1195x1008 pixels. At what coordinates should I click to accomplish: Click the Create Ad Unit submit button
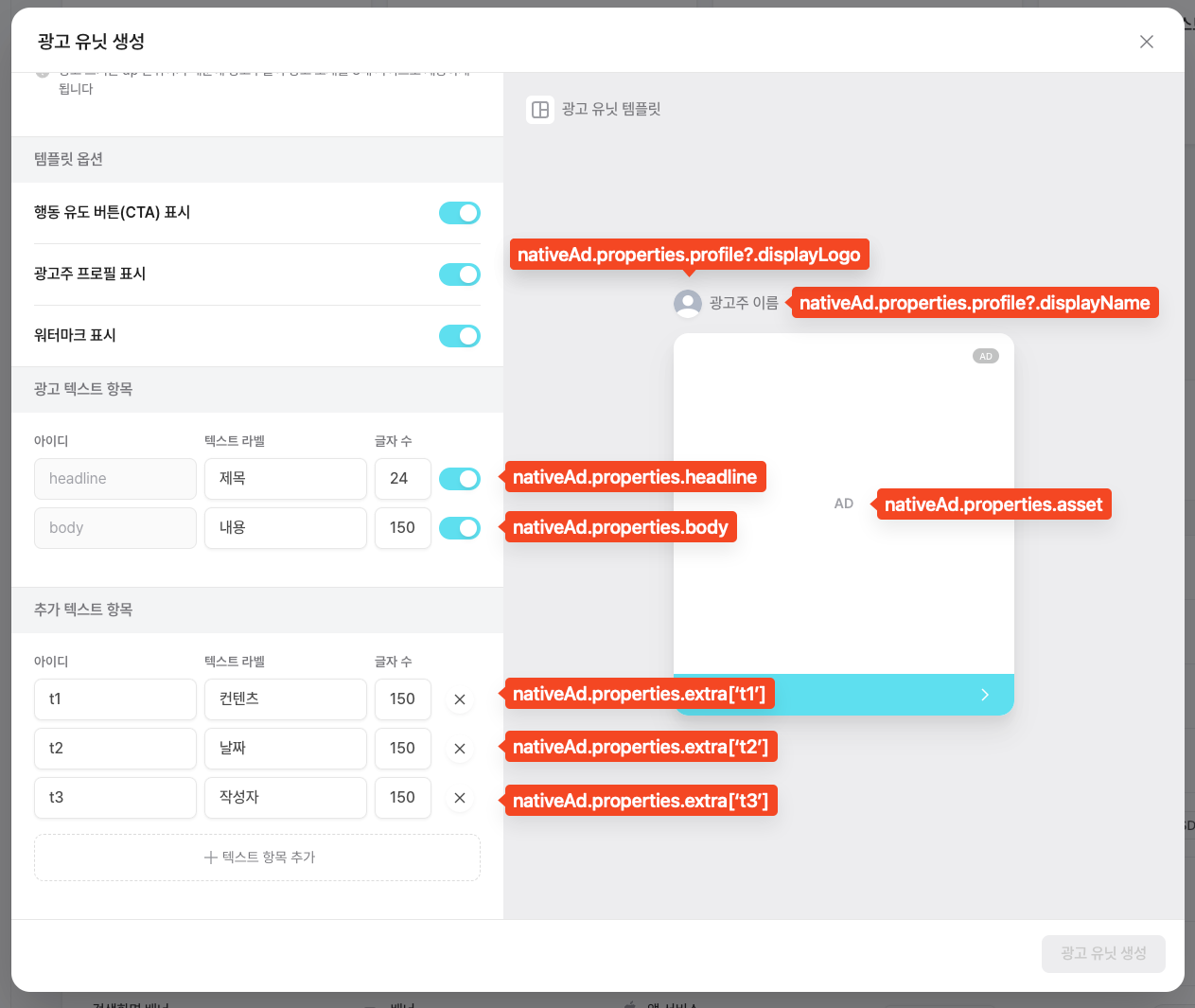pos(1102,954)
